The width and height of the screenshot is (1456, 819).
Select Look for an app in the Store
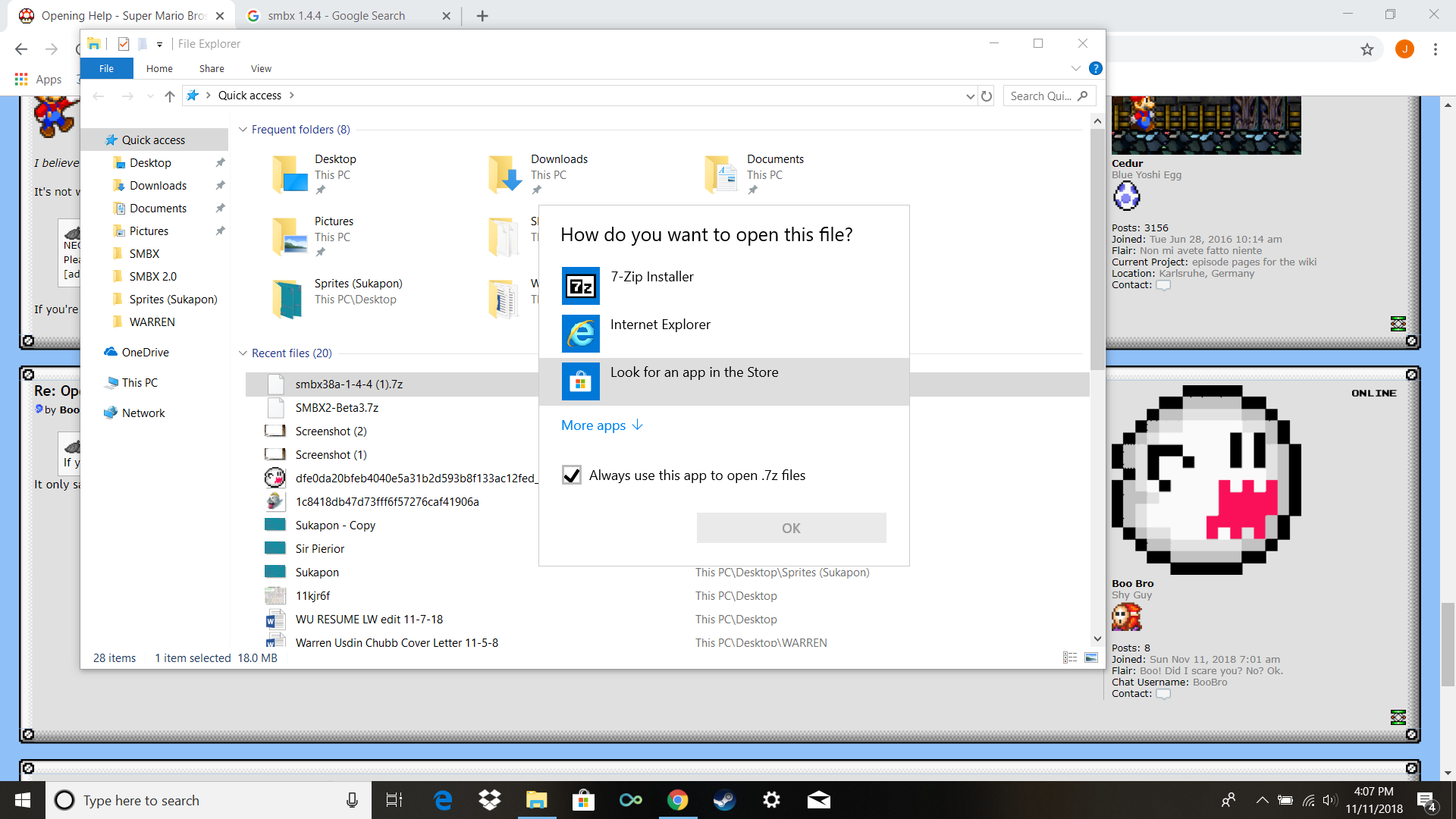coord(723,381)
